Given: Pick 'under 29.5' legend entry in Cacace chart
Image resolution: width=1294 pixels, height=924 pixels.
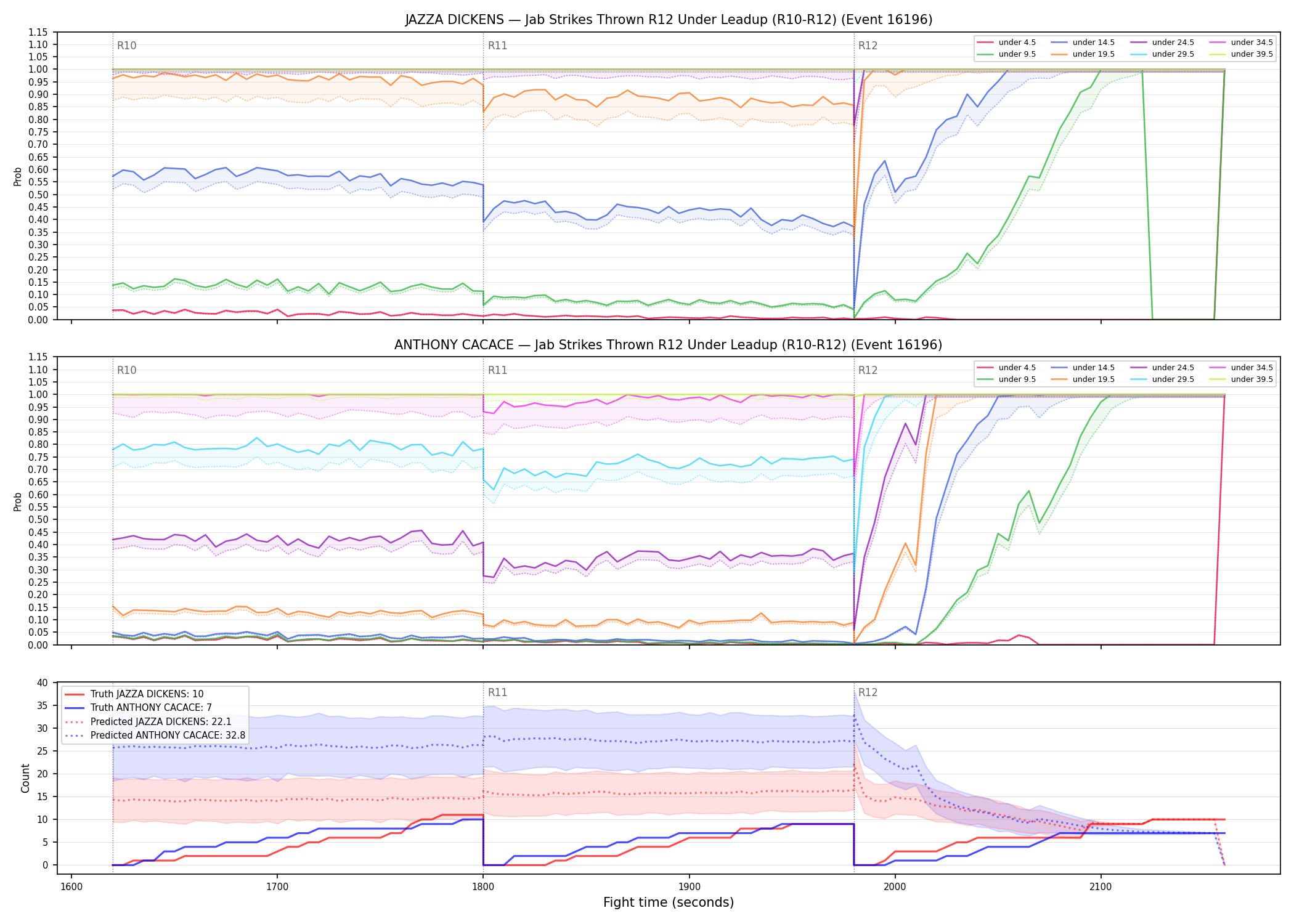Looking at the screenshot, I should click(1163, 379).
